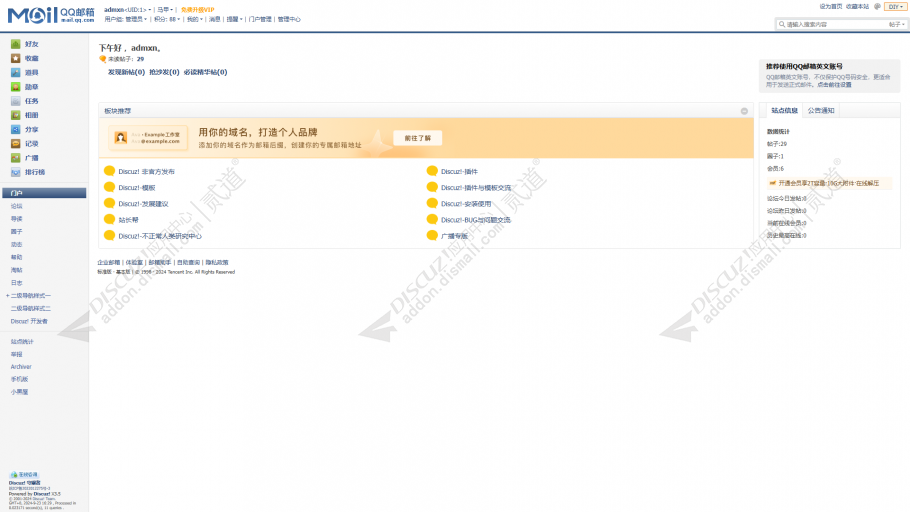Open the 门户管理 header link
Viewport: 910px width, 512px height.
click(x=260, y=19)
